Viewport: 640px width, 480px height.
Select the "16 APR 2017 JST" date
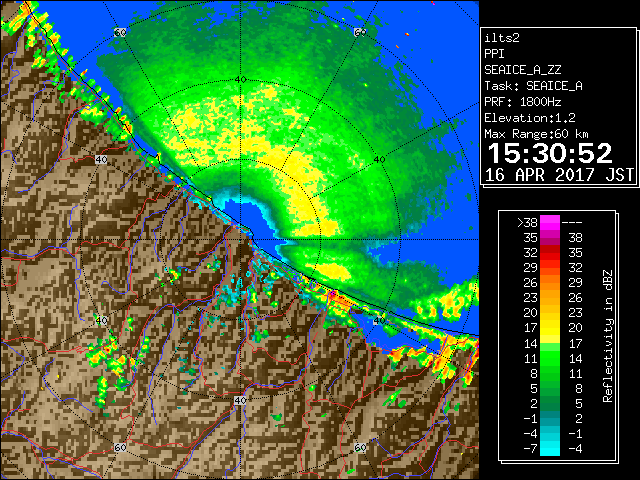coord(559,175)
